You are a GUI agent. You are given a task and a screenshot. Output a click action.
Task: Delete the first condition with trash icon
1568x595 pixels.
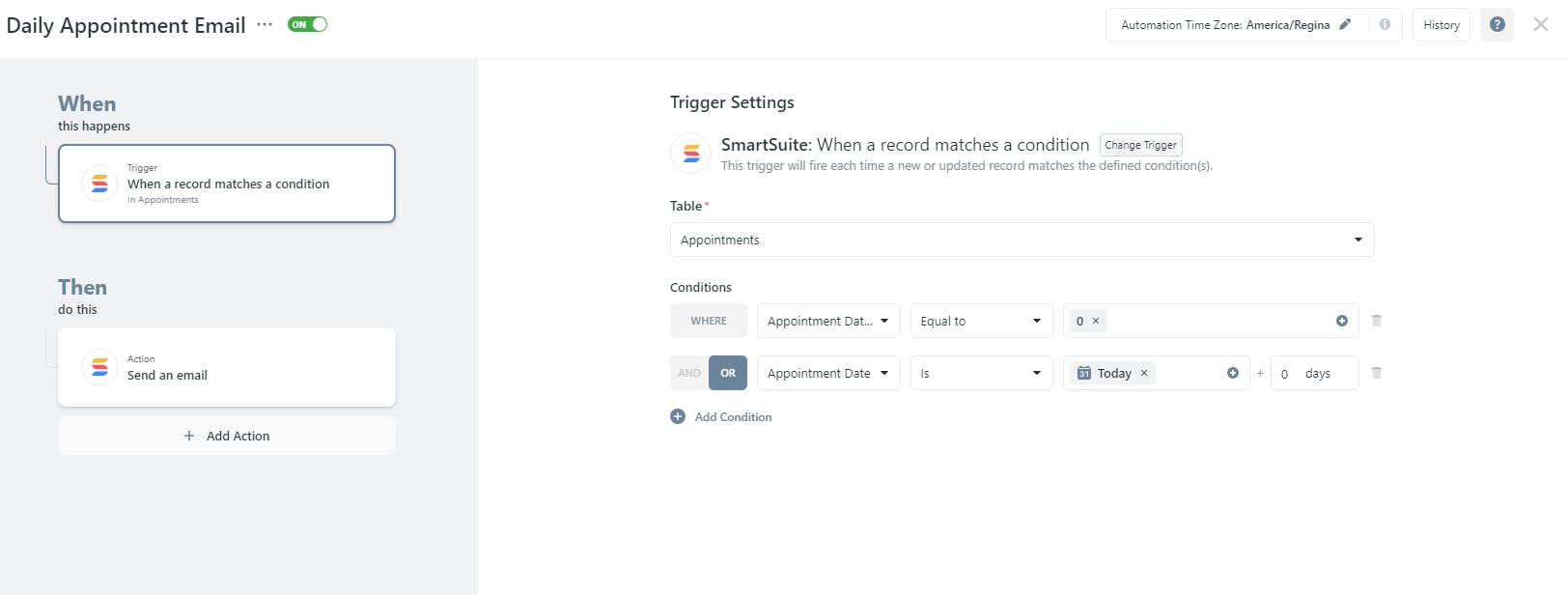1377,321
